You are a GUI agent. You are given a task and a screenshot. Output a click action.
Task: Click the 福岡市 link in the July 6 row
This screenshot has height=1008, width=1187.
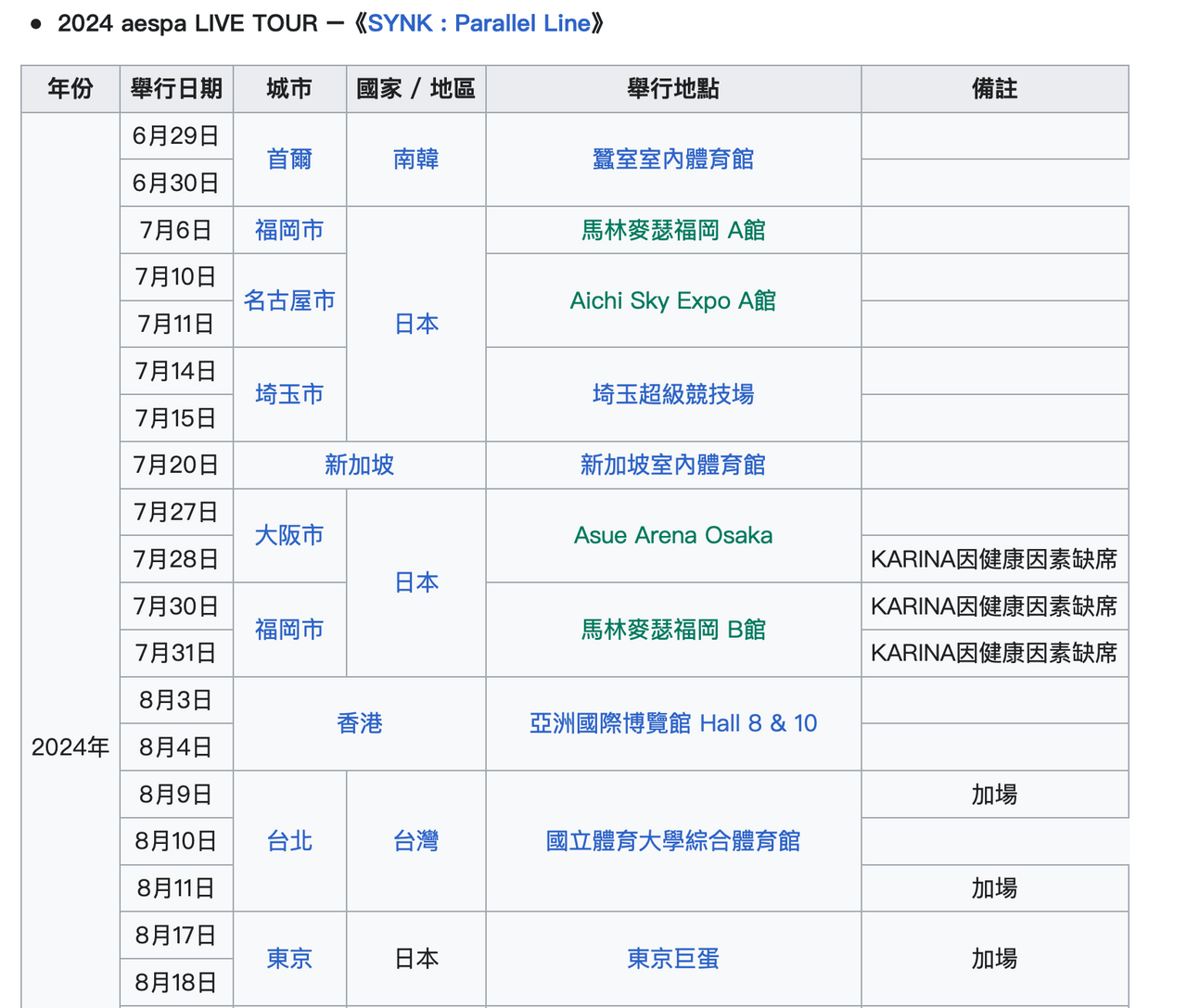[x=288, y=230]
